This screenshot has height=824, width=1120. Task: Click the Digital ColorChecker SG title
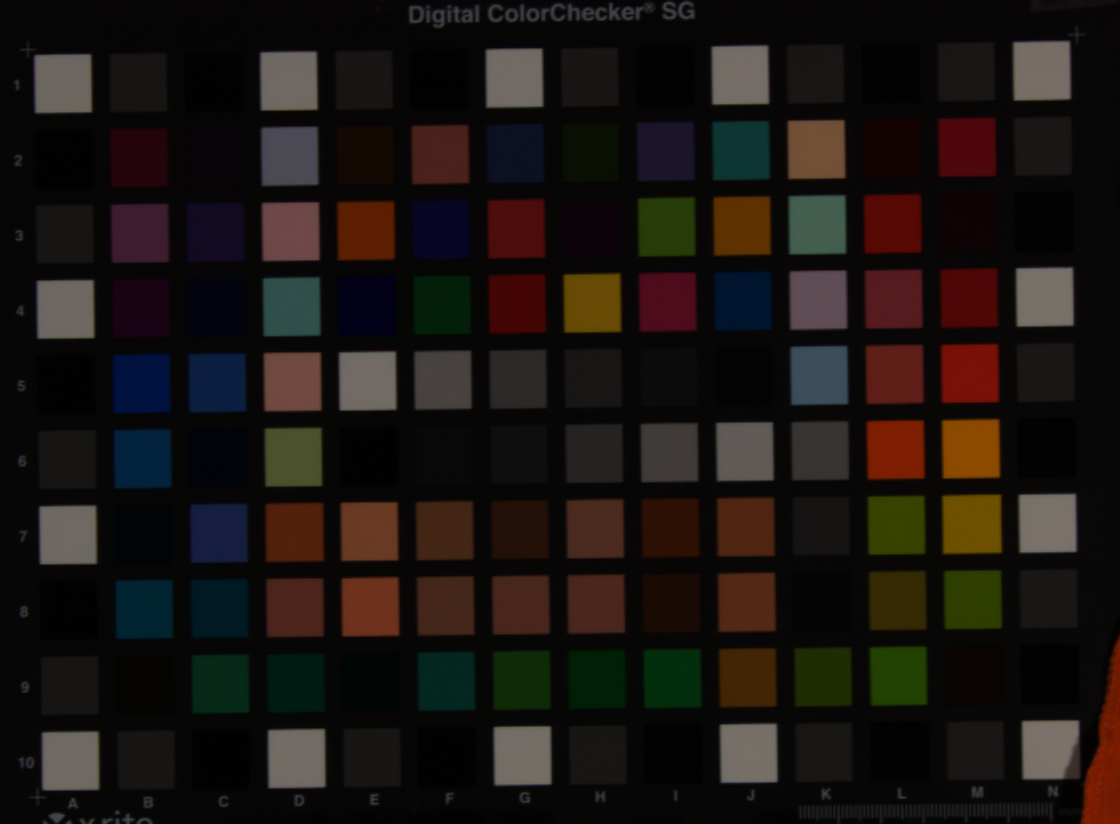click(551, 13)
